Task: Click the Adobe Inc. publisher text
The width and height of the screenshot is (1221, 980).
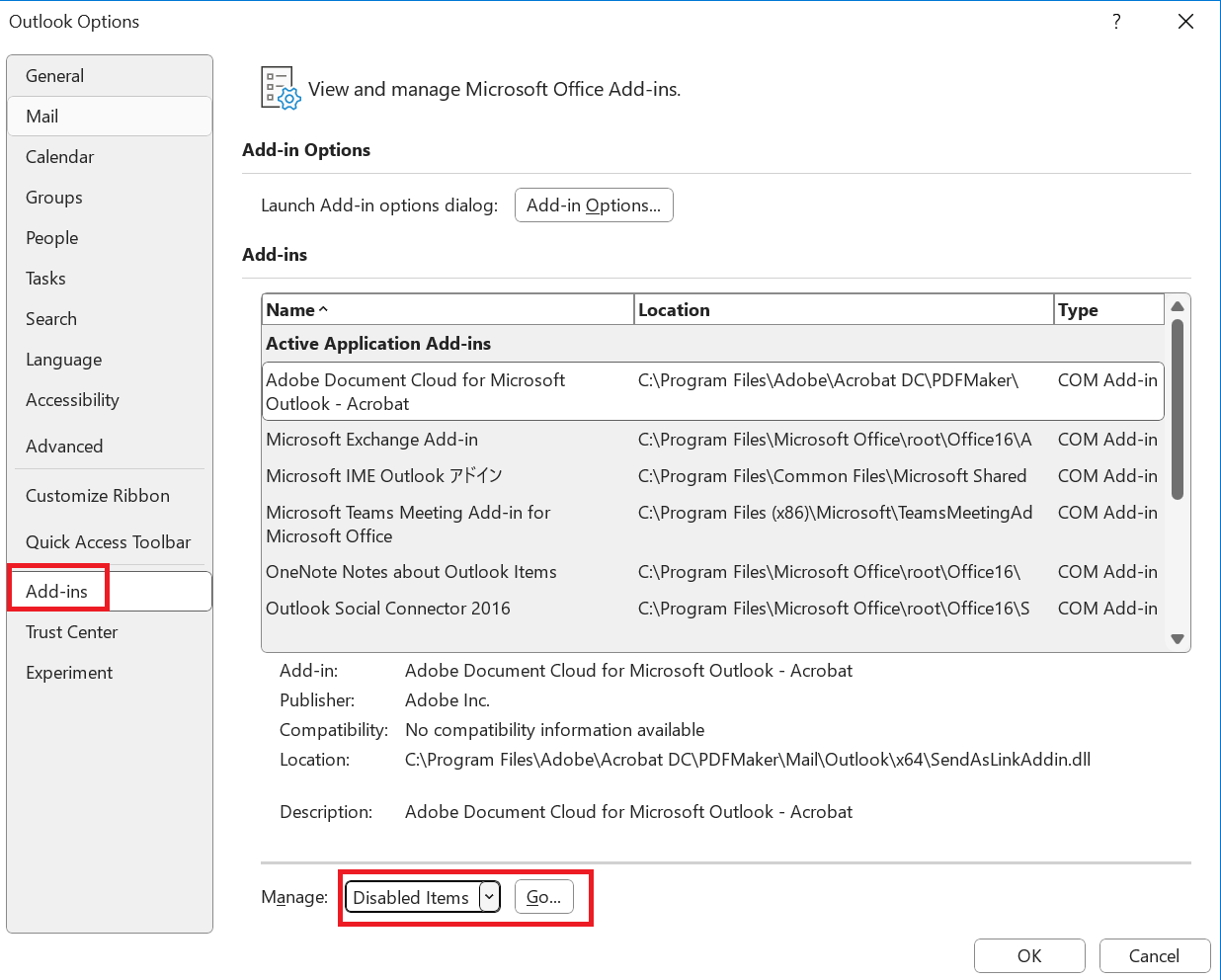Action: click(448, 700)
